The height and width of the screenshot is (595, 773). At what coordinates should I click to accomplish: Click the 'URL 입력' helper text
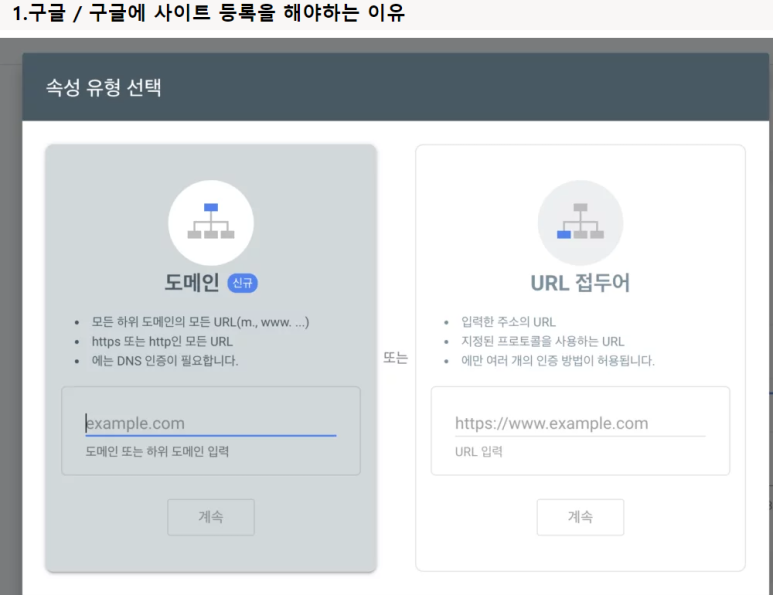pos(478,452)
